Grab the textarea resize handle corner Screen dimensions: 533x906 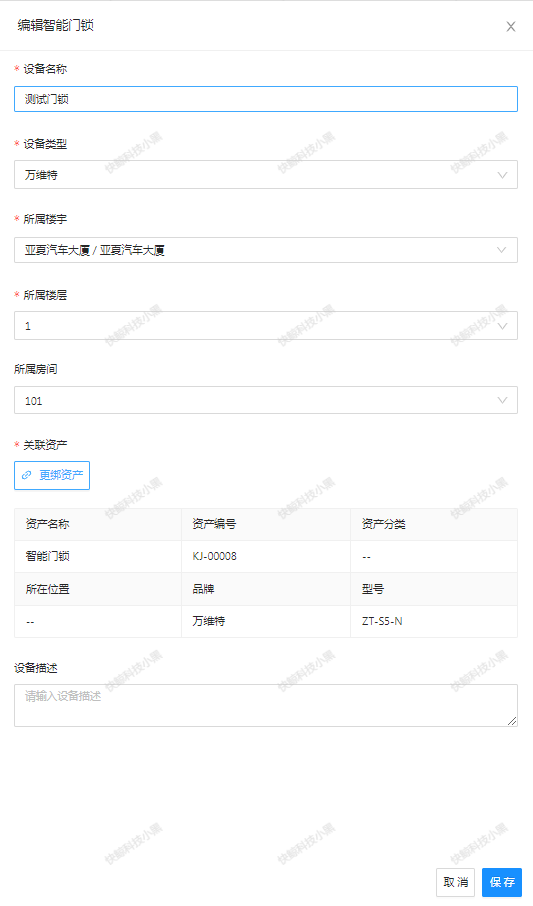coord(512,721)
